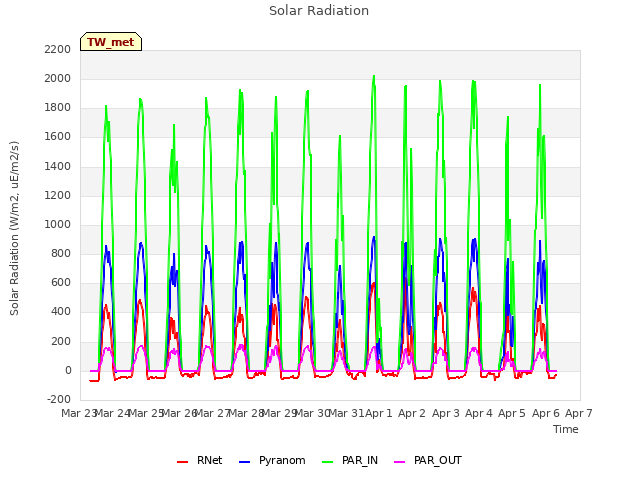
Task: Click the Apr 4 x-axis date label
Action: (478, 413)
